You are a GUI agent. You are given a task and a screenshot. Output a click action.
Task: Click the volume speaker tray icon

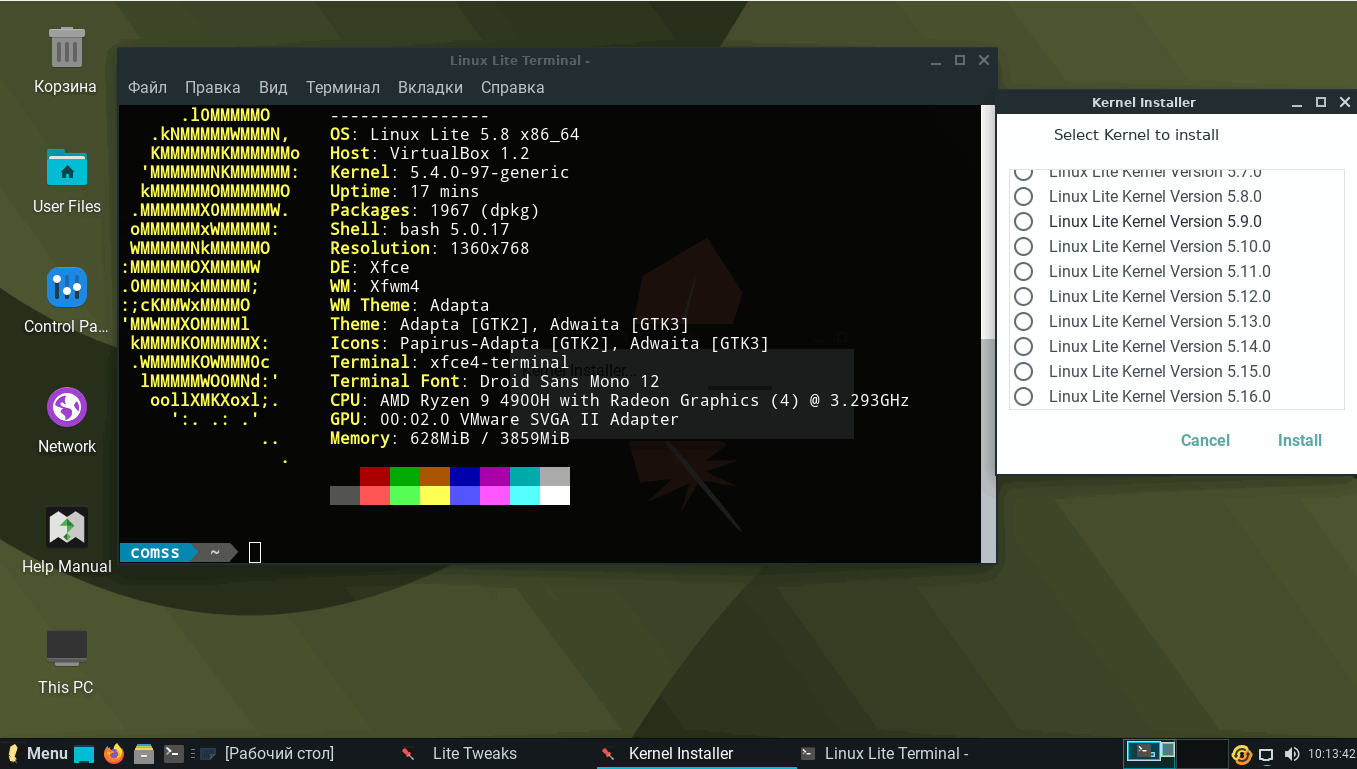[1292, 754]
